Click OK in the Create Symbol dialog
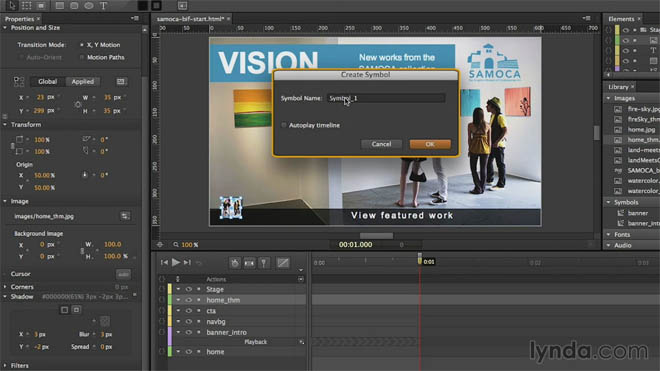Viewport: 660px width, 371px height. [430, 144]
